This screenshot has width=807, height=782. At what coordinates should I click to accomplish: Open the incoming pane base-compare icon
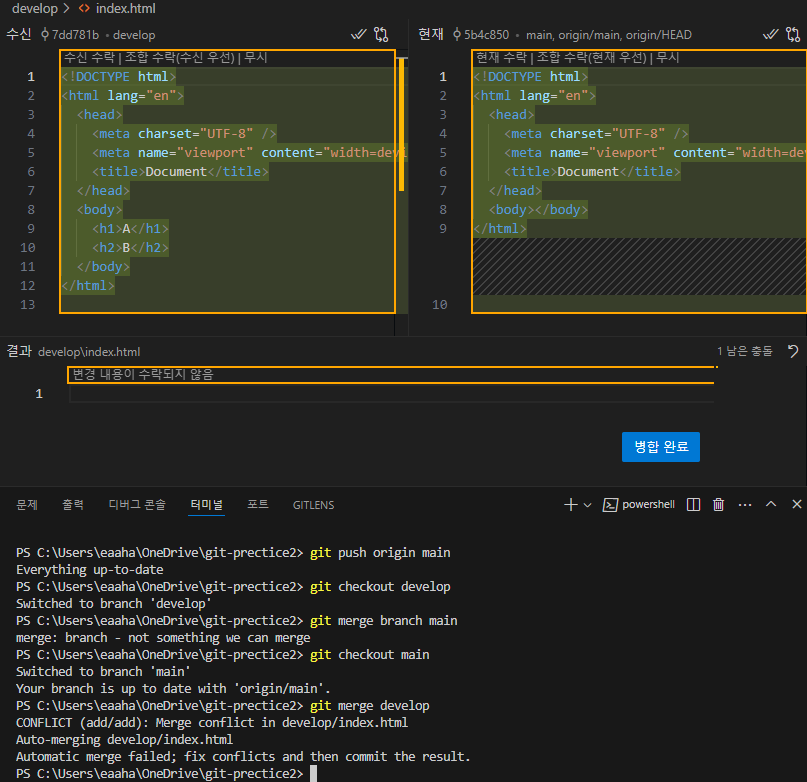coord(381,34)
